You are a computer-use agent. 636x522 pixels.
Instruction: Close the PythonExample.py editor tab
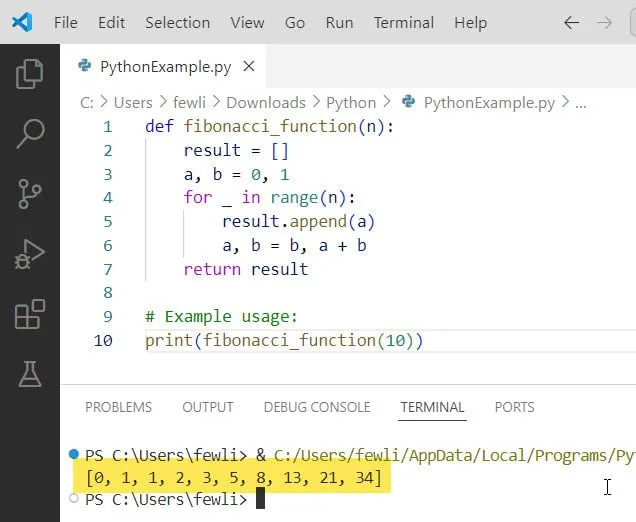[x=249, y=67]
